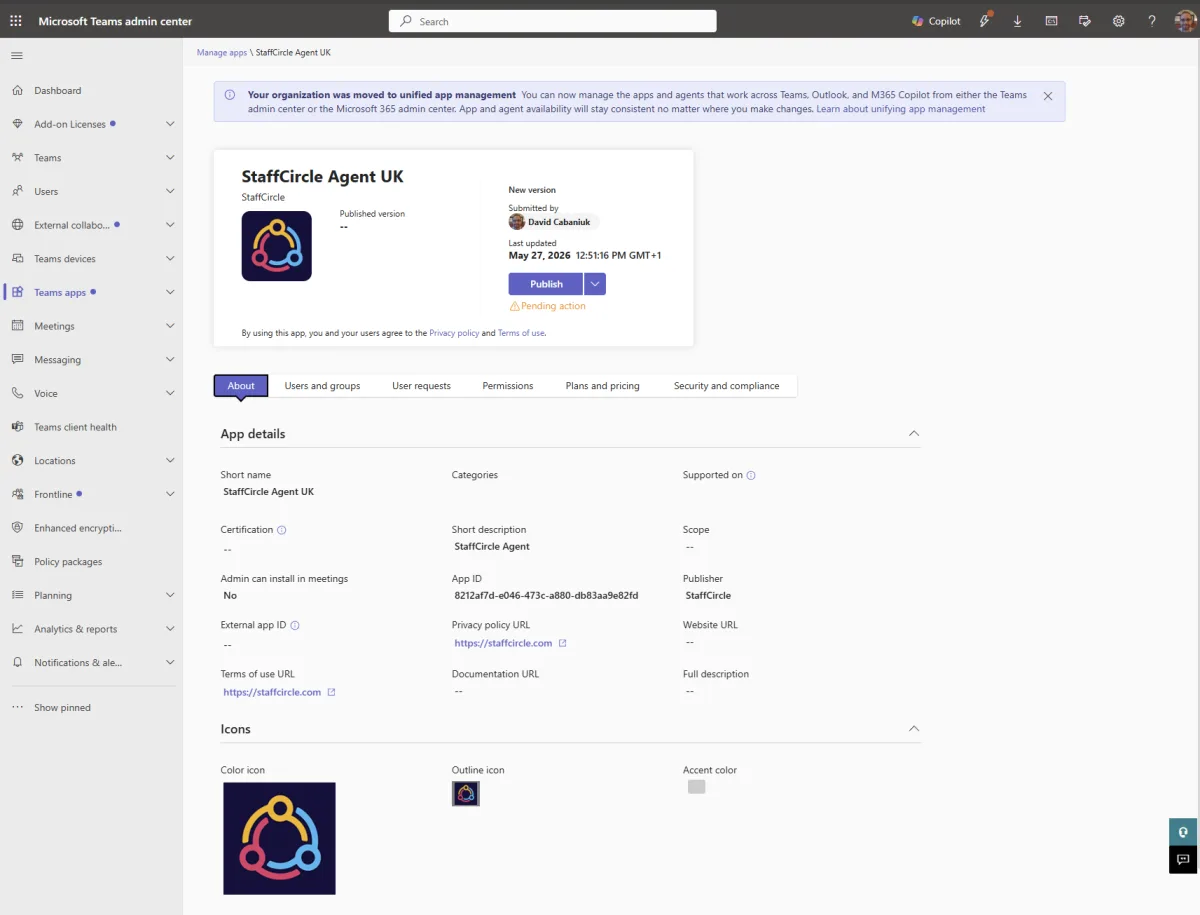Expand Frontline section

pos(170,494)
